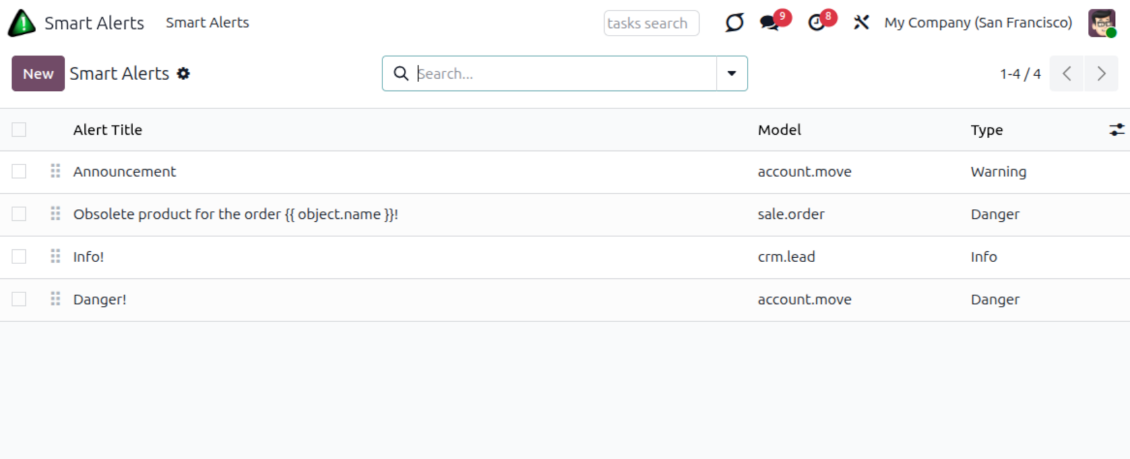
Task: Click the drag handle of Info! row
Action: 55,257
